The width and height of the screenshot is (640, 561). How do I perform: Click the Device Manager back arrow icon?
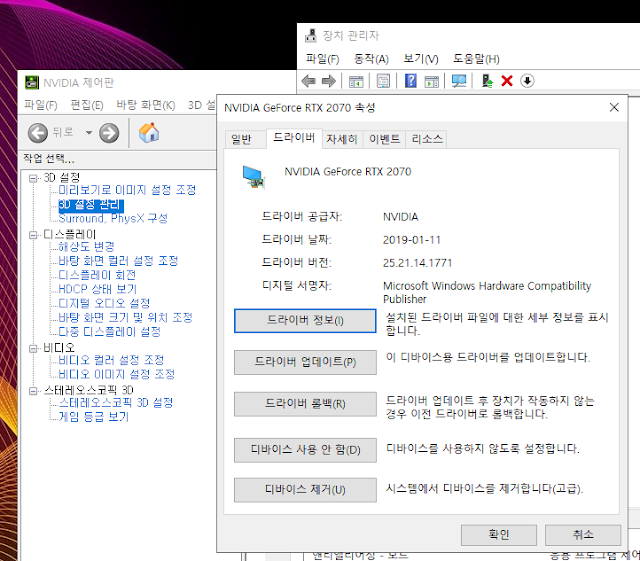309,81
